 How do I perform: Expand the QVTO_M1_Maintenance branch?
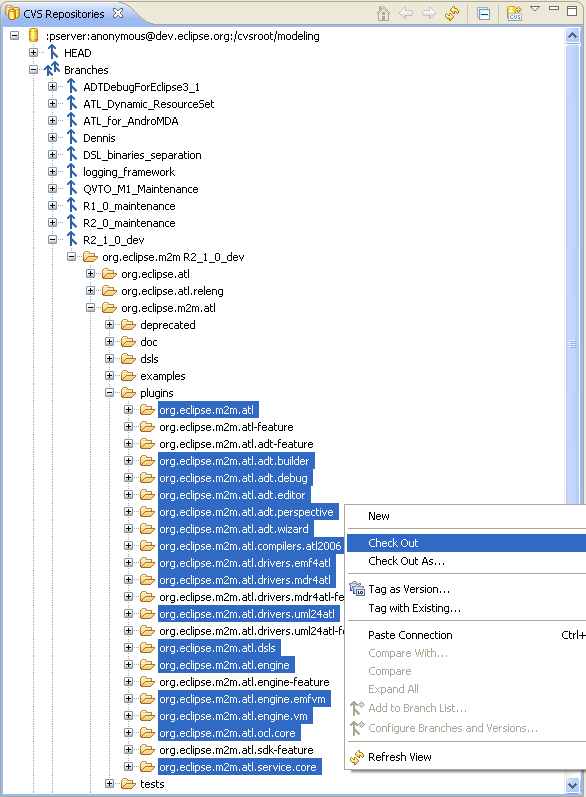click(x=52, y=189)
